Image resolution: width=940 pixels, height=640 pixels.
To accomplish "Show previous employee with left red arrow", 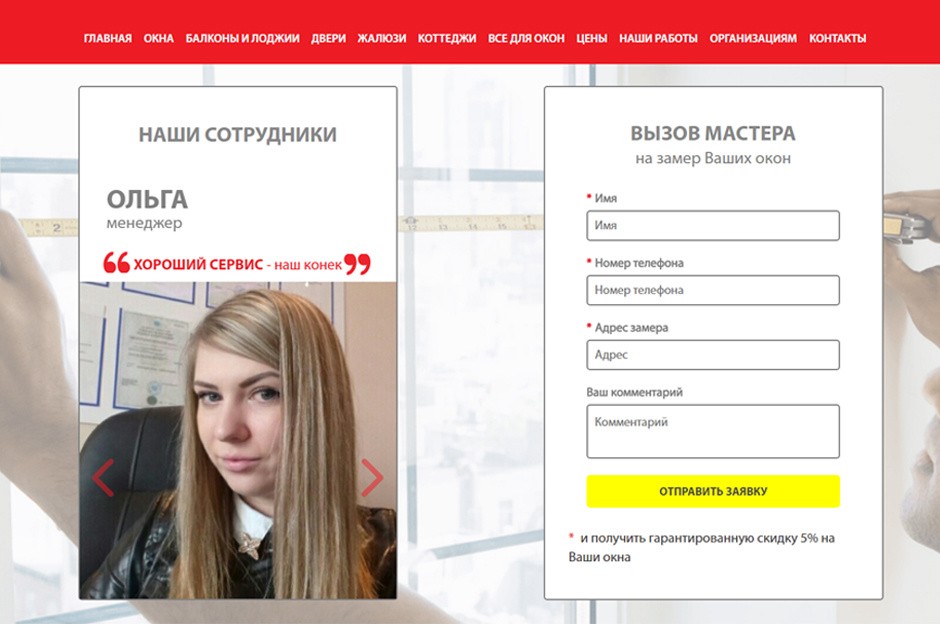I will point(103,478).
